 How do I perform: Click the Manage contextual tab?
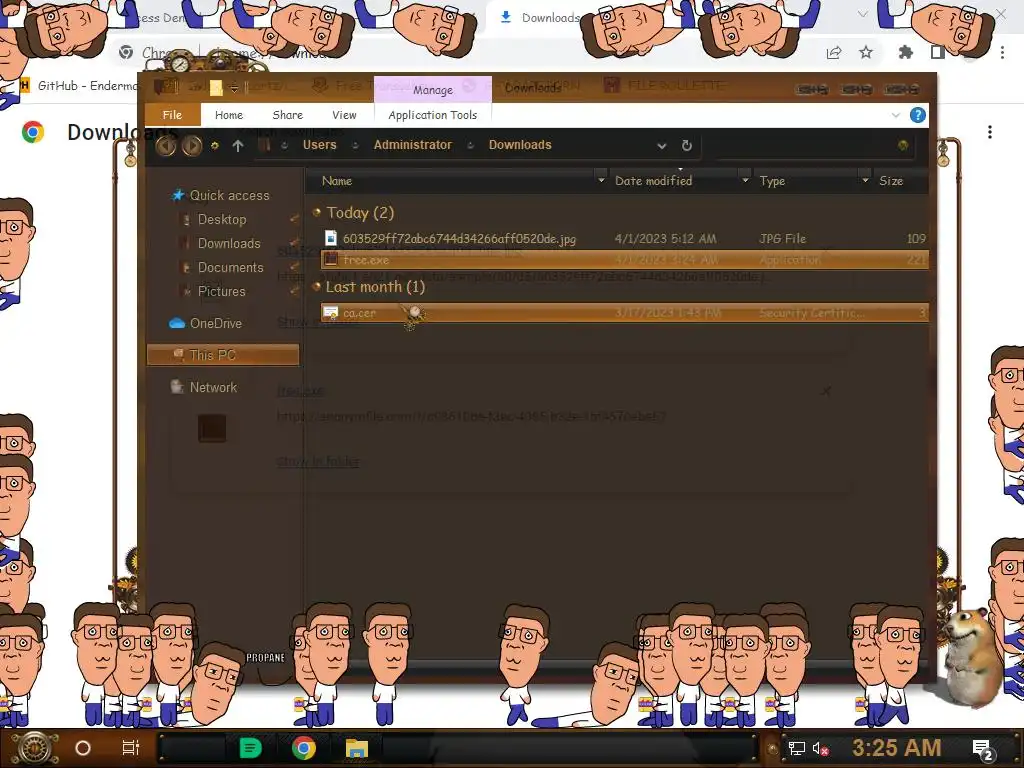click(432, 89)
